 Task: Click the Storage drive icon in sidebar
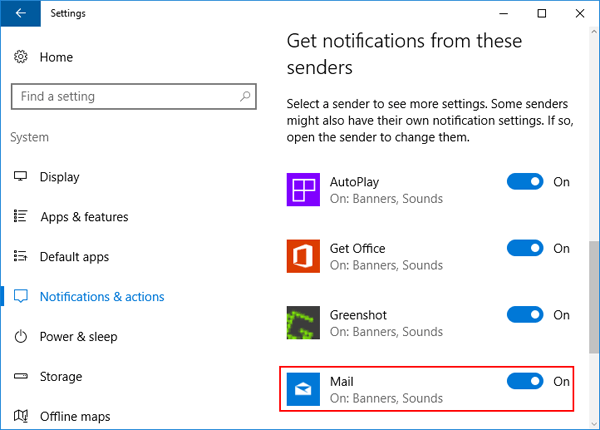point(20,377)
